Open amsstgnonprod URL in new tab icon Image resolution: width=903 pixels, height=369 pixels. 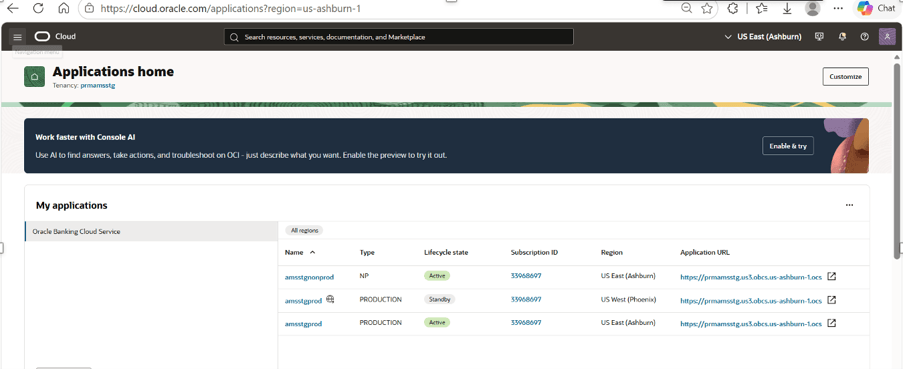click(x=832, y=276)
